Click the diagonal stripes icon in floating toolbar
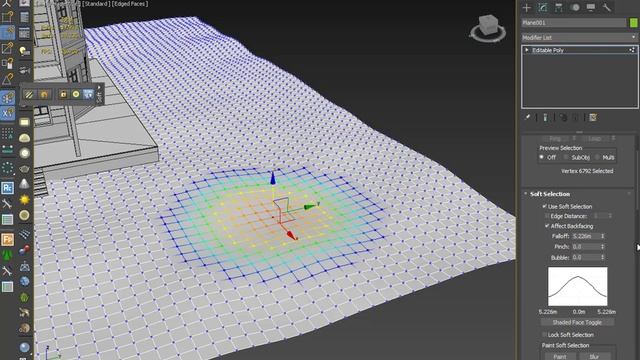 [x=29, y=94]
